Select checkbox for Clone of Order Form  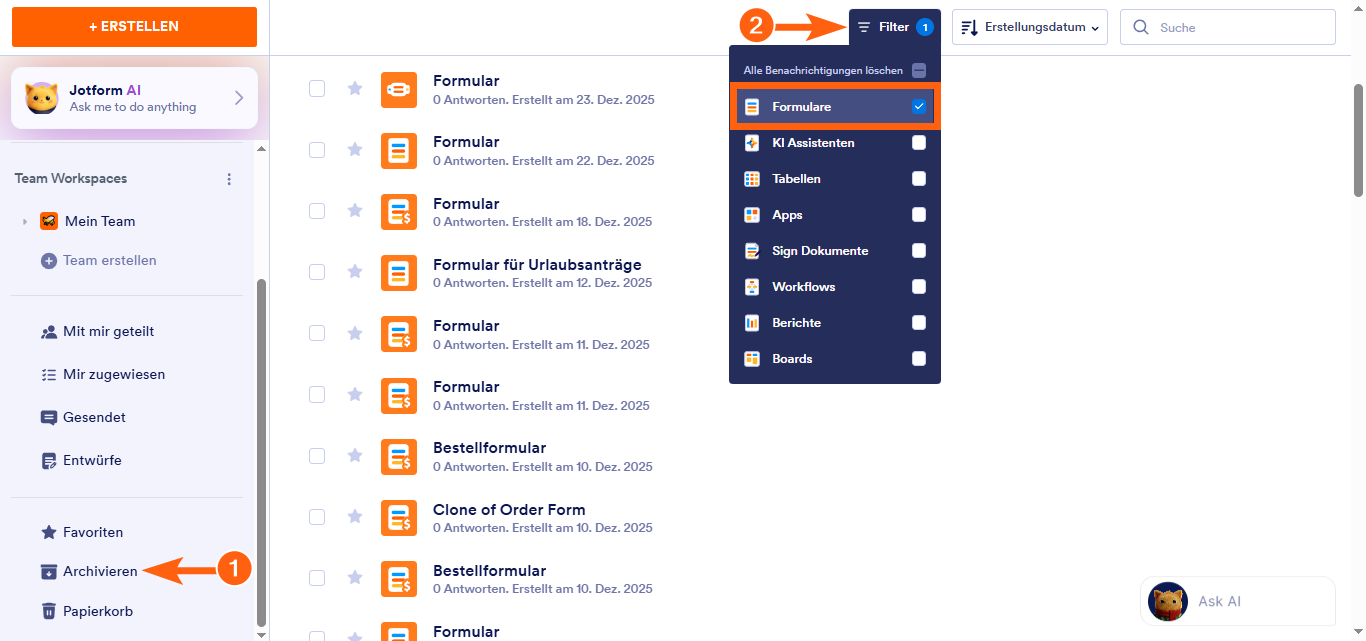pos(317,516)
